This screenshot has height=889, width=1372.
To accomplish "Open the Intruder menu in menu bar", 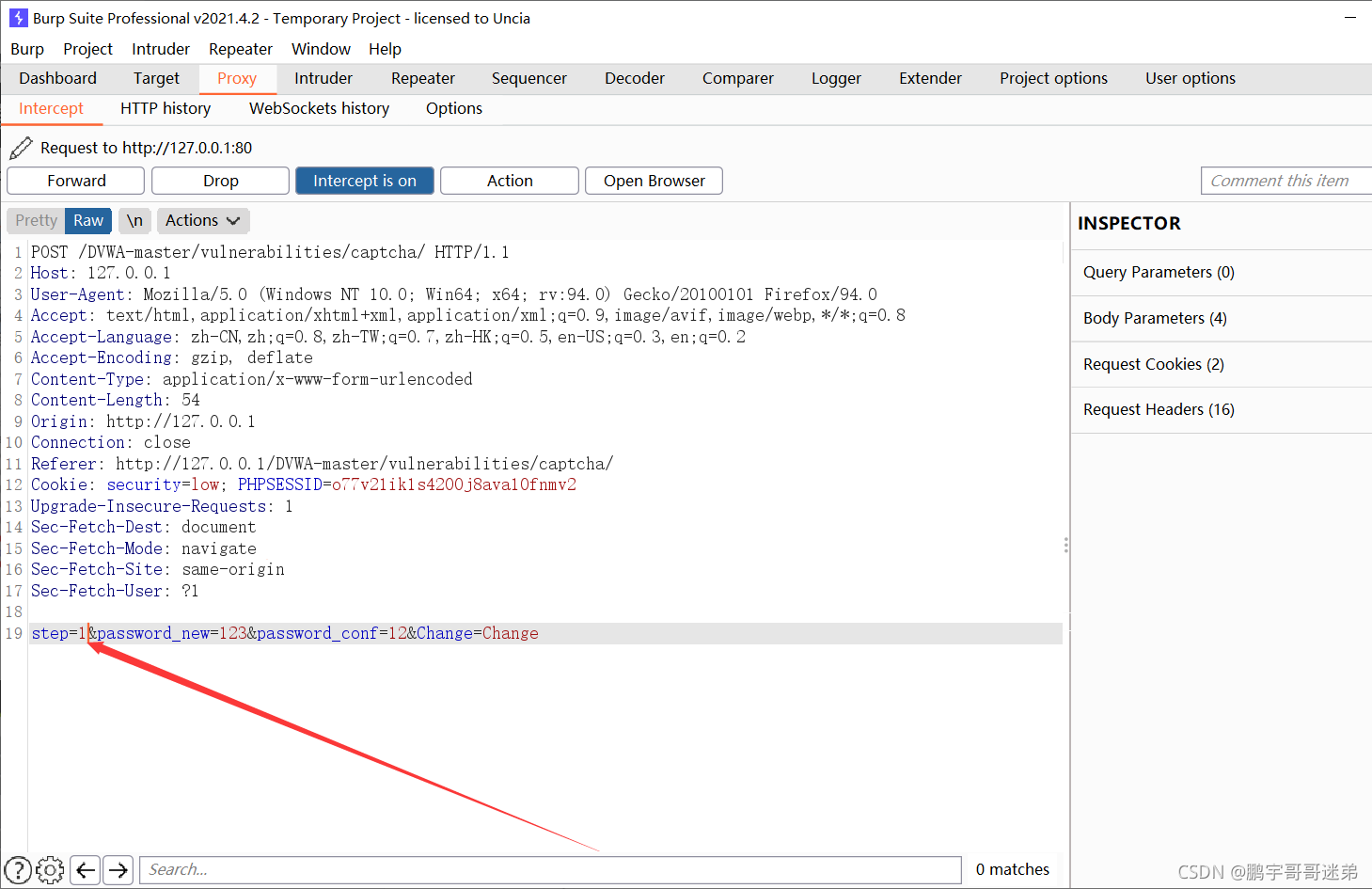I will (161, 49).
